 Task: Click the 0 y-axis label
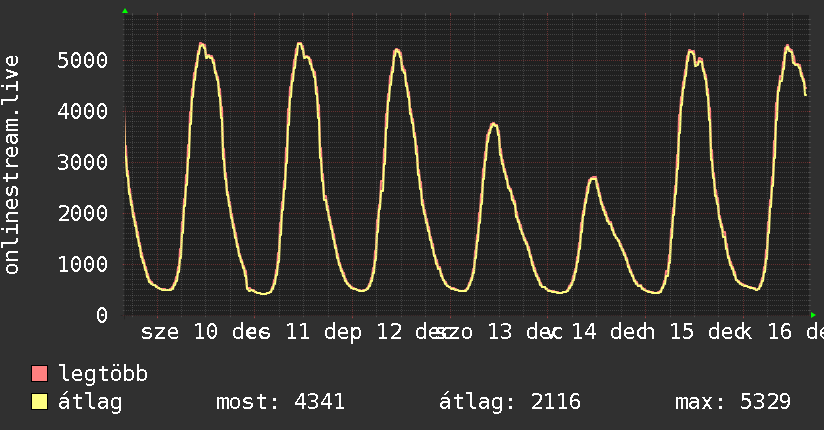click(102, 315)
